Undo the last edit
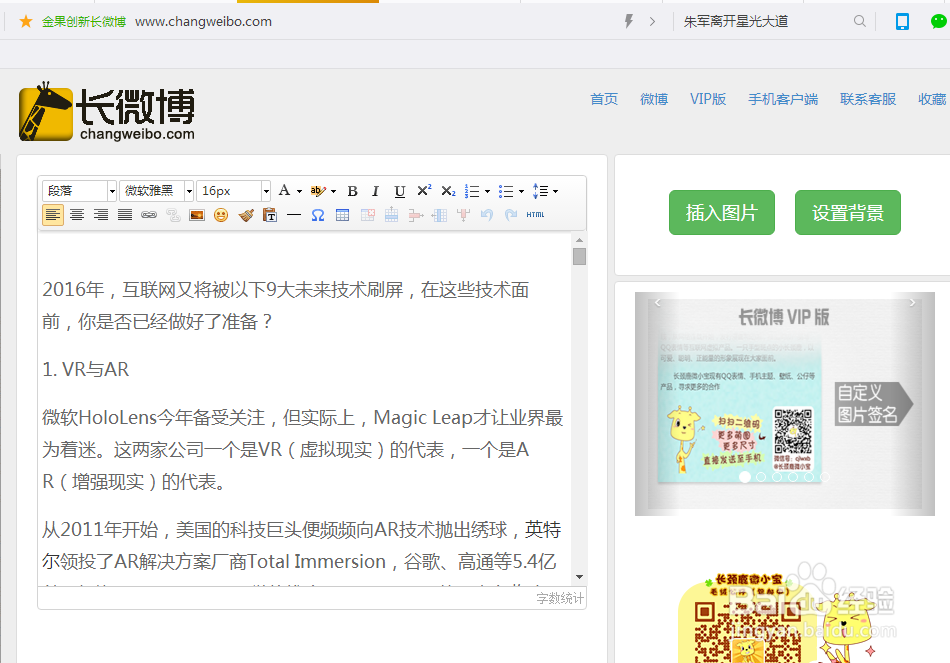This screenshot has height=663, width=950. click(x=487, y=215)
